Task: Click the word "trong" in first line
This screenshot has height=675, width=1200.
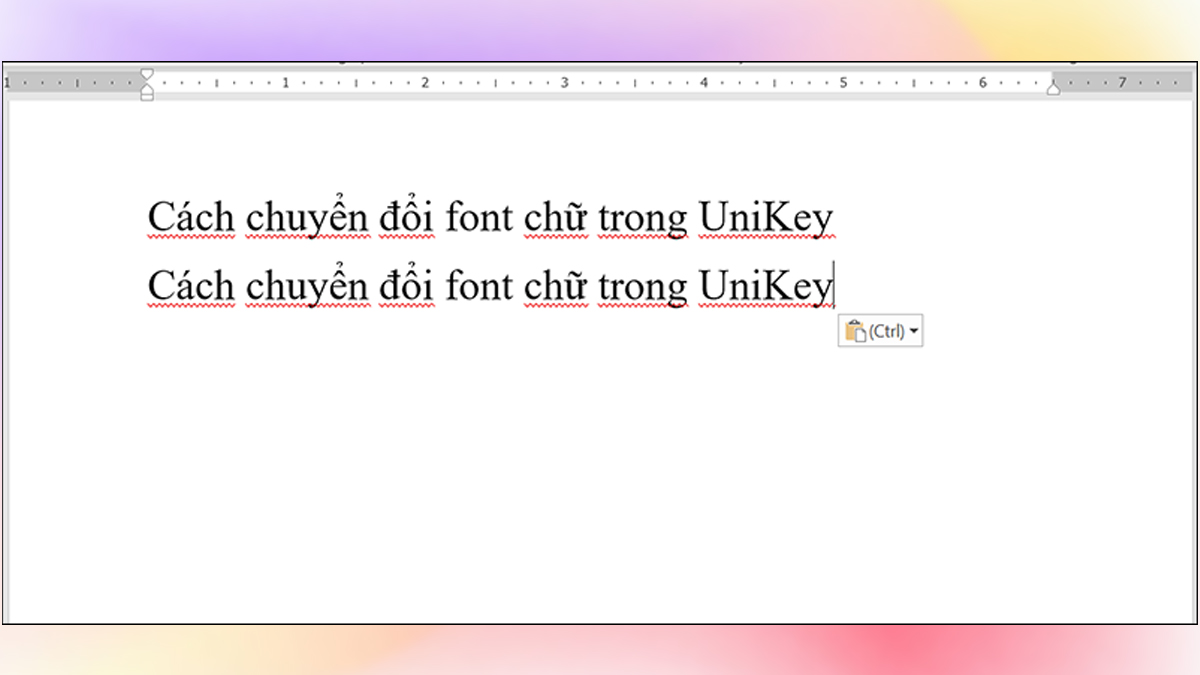Action: point(643,220)
